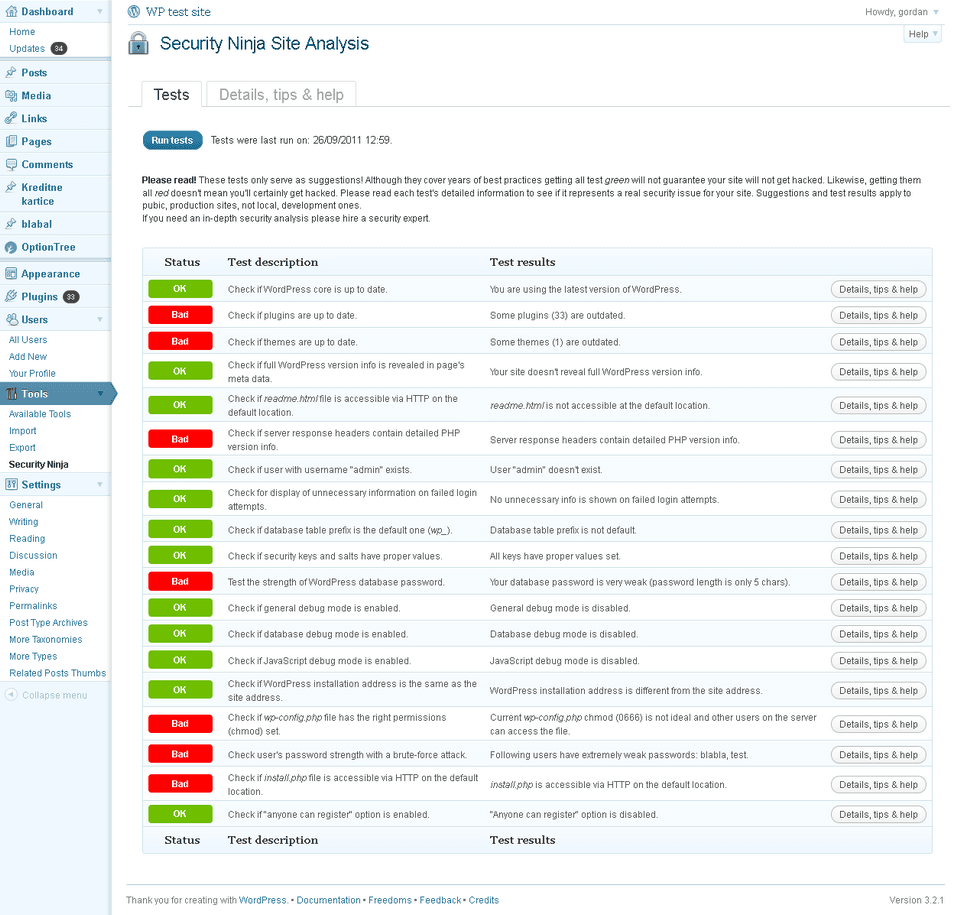The image size is (960, 915).
Task: Open details for wp-config.php permissions test
Action: (x=878, y=725)
